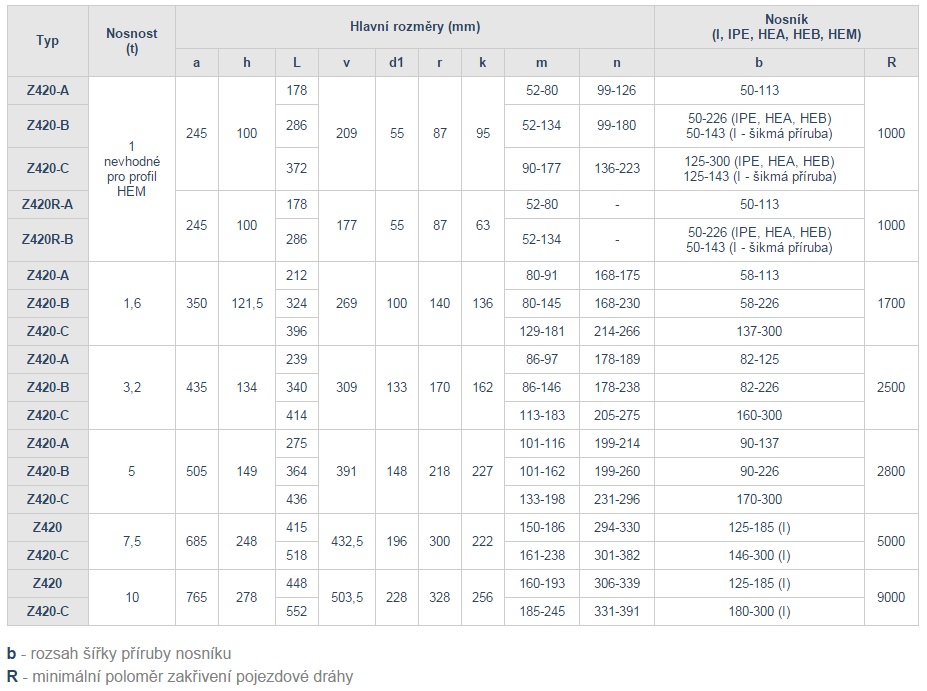Select the 7,5 load capacity cell
Image resolution: width=927 pixels, height=691 pixels.
point(131,541)
